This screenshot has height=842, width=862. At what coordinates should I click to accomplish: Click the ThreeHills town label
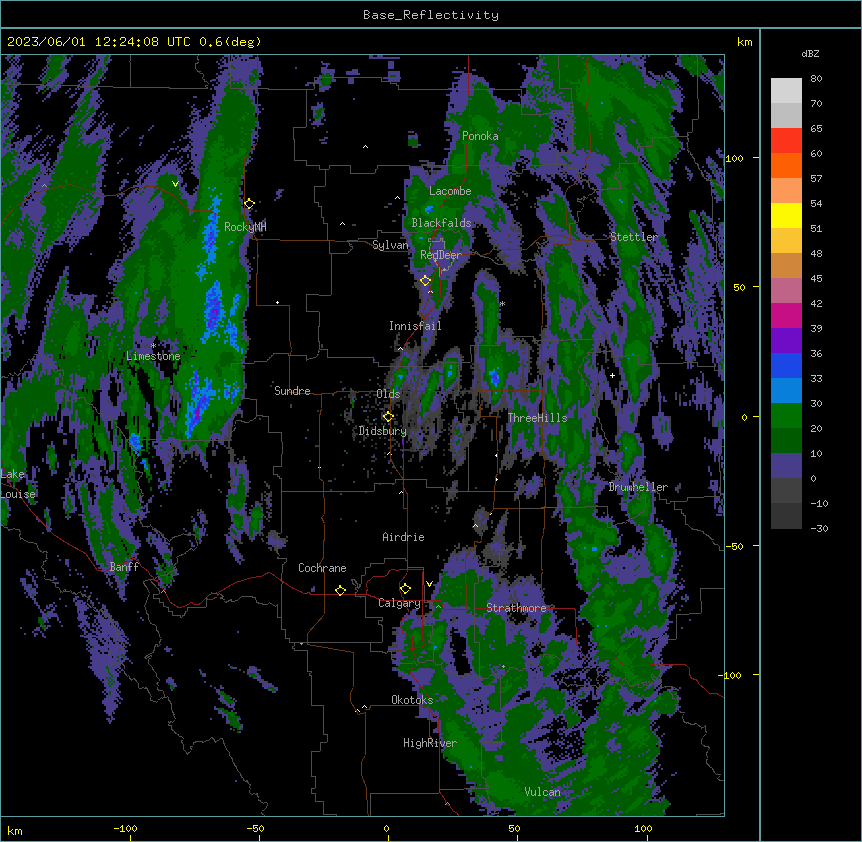point(538,418)
